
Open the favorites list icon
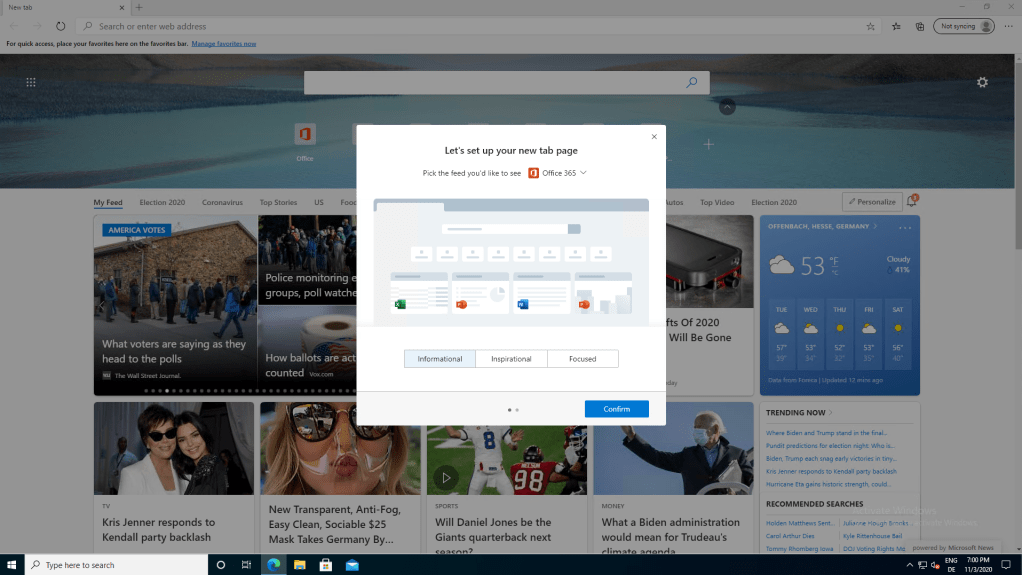pyautogui.click(x=896, y=26)
